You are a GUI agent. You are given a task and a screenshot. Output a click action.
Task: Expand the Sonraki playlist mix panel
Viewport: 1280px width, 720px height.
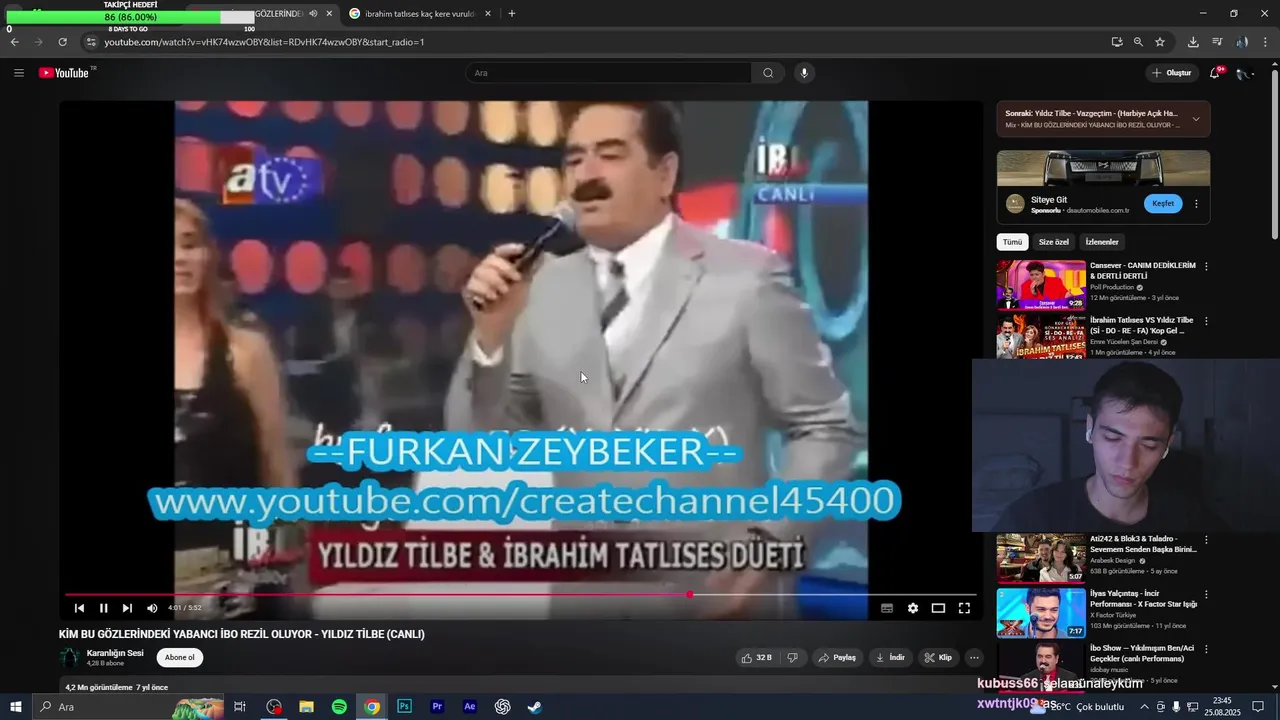click(1196, 119)
